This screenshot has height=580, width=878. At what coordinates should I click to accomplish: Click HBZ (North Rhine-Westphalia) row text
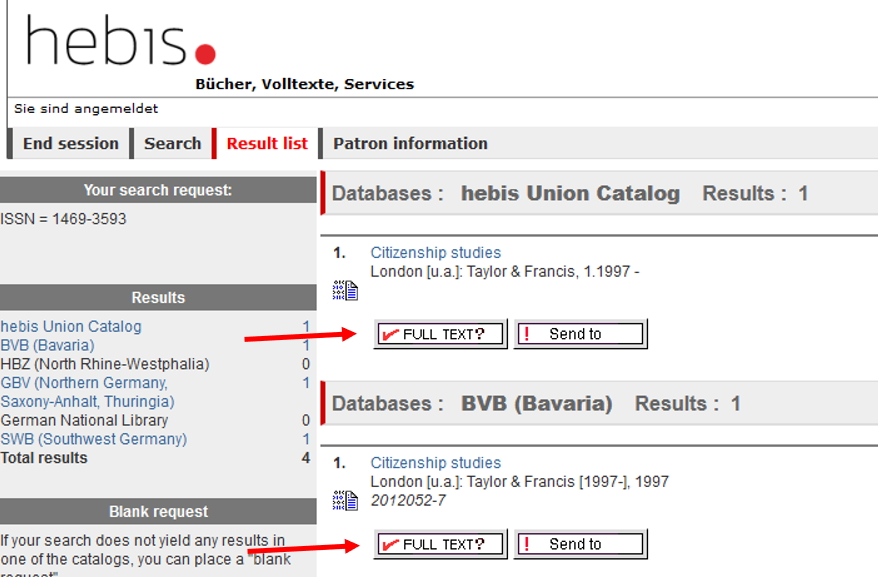pos(105,364)
